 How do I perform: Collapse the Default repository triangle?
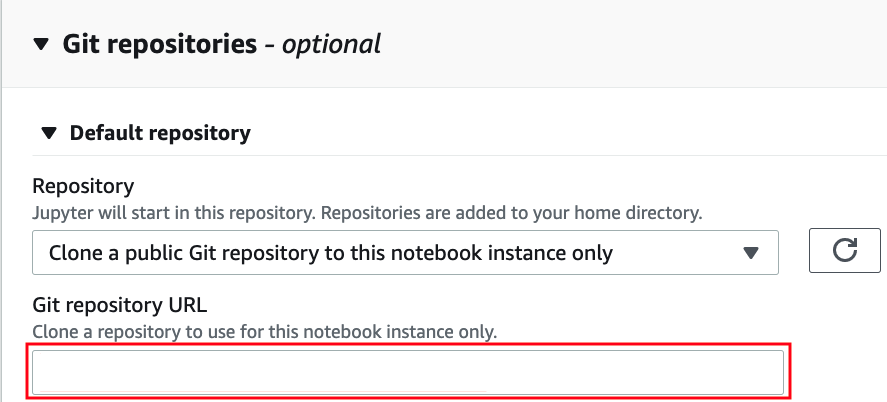(x=46, y=133)
